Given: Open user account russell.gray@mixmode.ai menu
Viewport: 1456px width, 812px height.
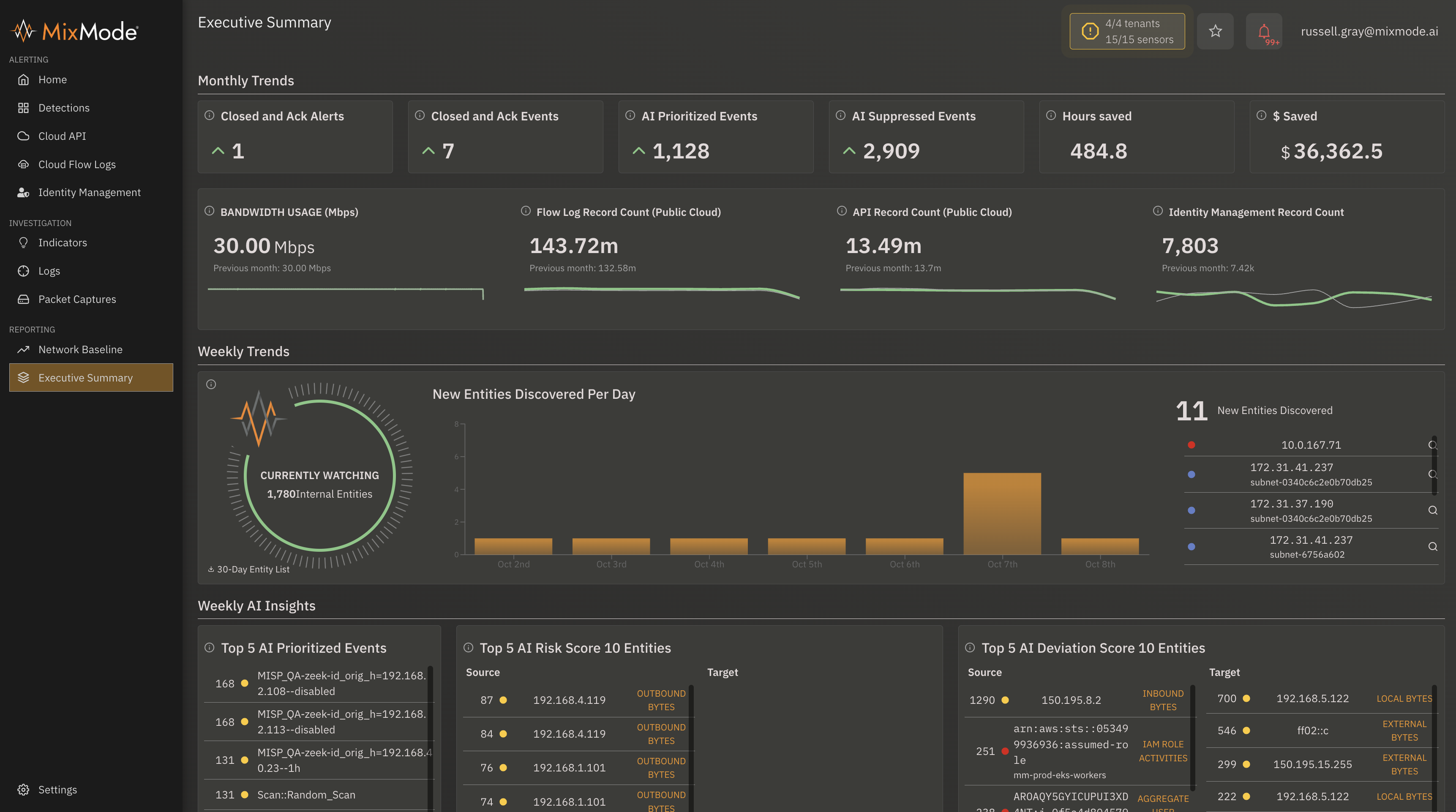Looking at the screenshot, I should [x=1369, y=31].
